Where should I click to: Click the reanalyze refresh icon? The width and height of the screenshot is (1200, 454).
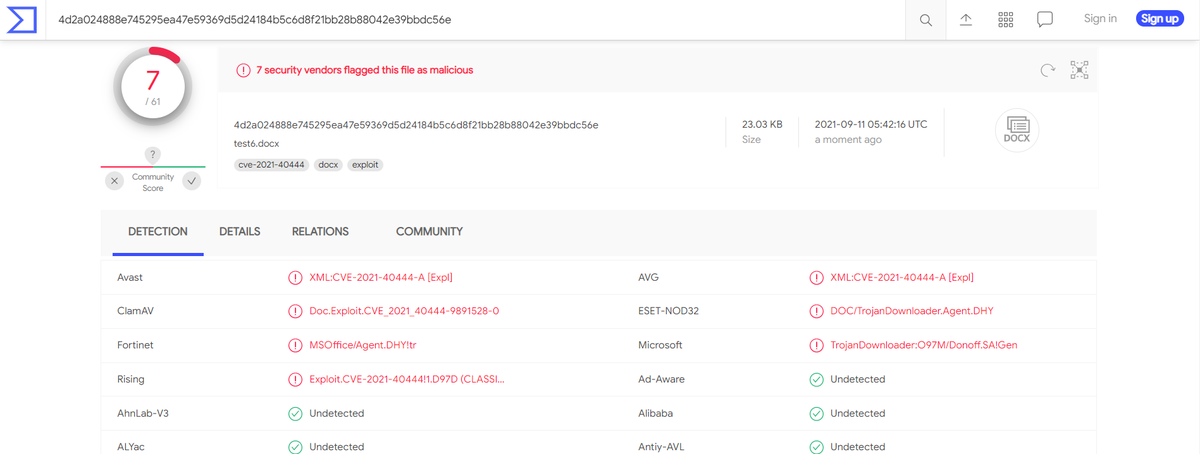pos(1047,70)
